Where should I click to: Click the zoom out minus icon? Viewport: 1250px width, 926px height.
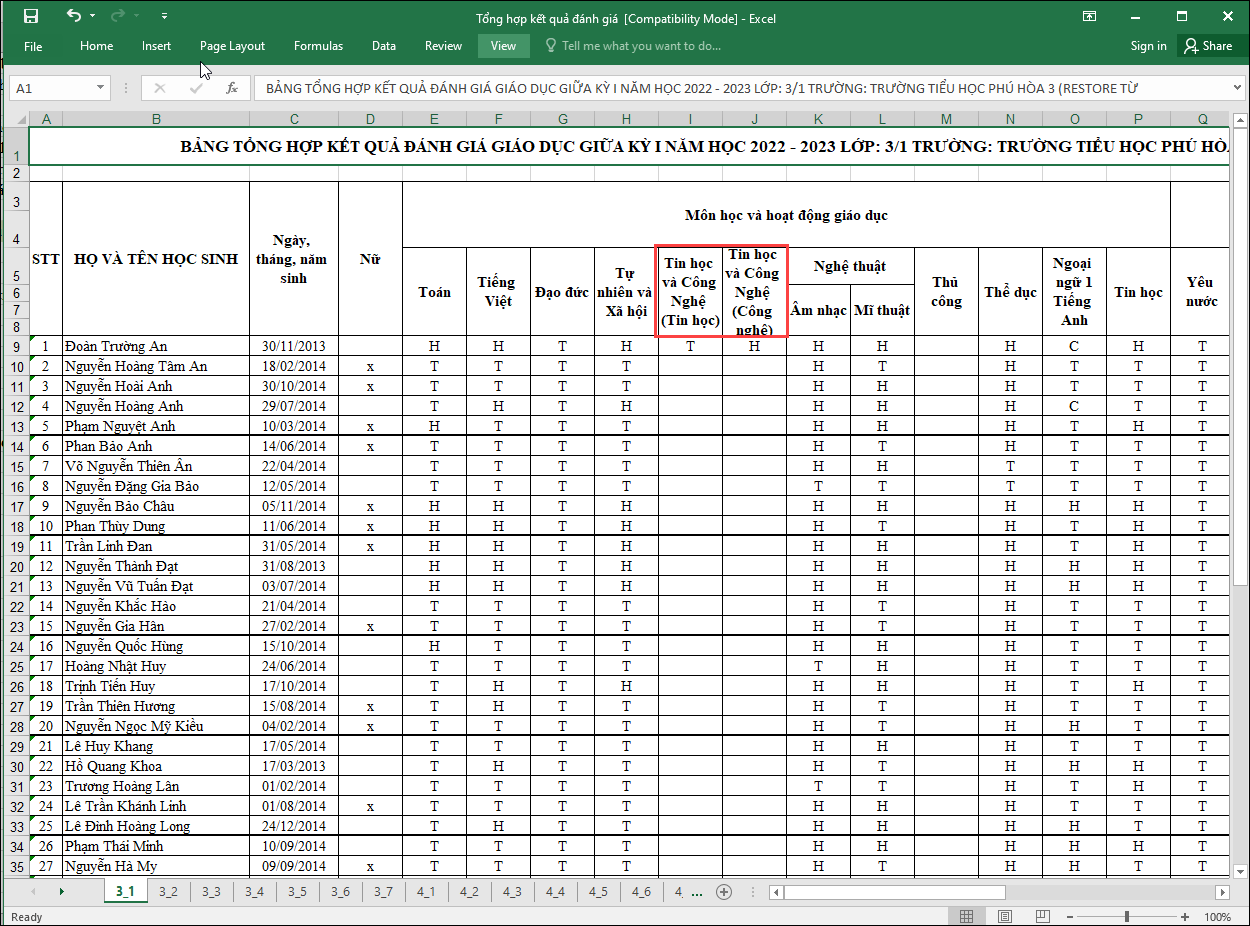(x=1068, y=917)
